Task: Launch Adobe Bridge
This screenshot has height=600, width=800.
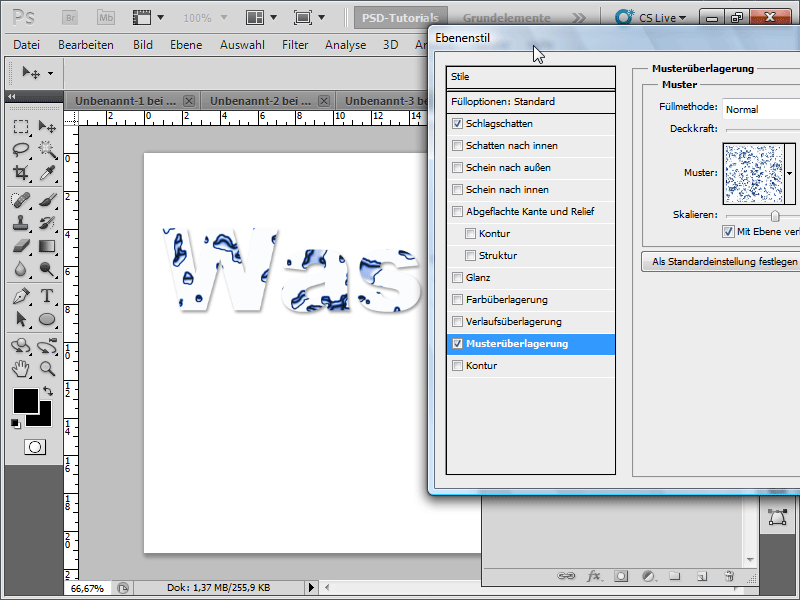Action: pos(70,18)
